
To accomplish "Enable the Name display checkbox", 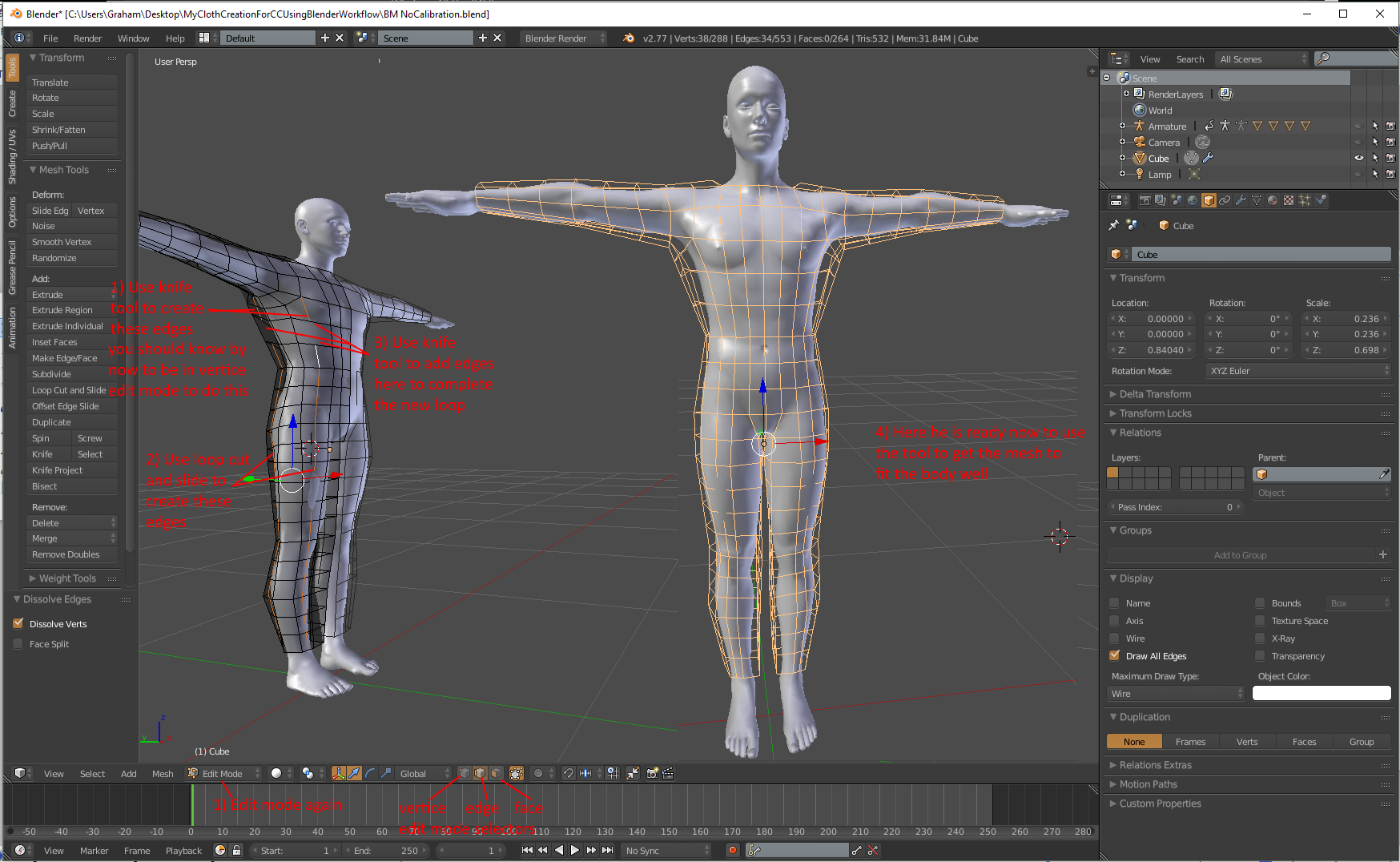I will click(1114, 602).
